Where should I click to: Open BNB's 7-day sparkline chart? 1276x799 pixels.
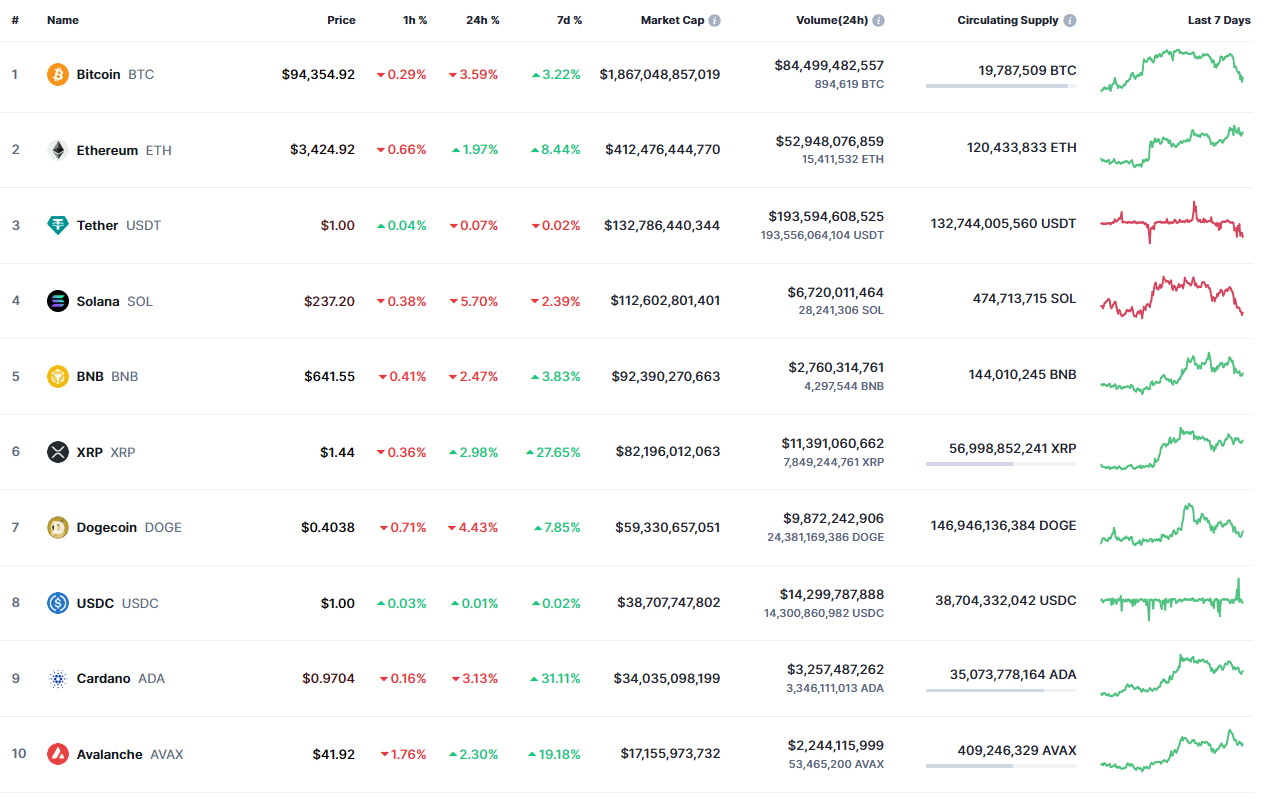(1172, 372)
